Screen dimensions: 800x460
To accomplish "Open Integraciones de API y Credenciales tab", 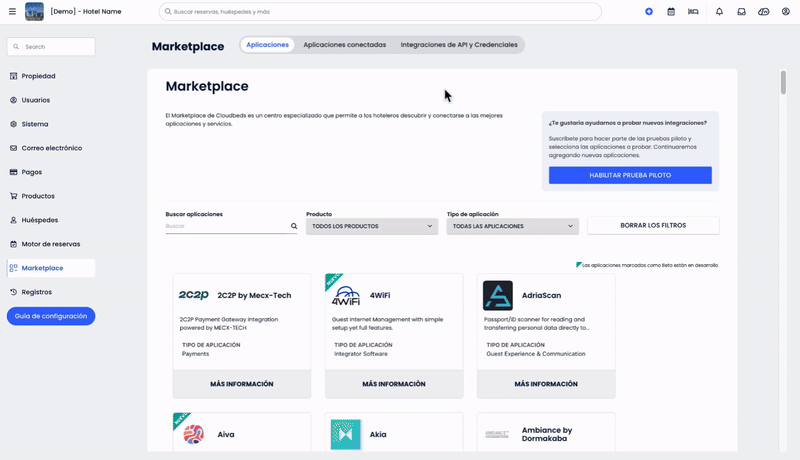I will [459, 45].
